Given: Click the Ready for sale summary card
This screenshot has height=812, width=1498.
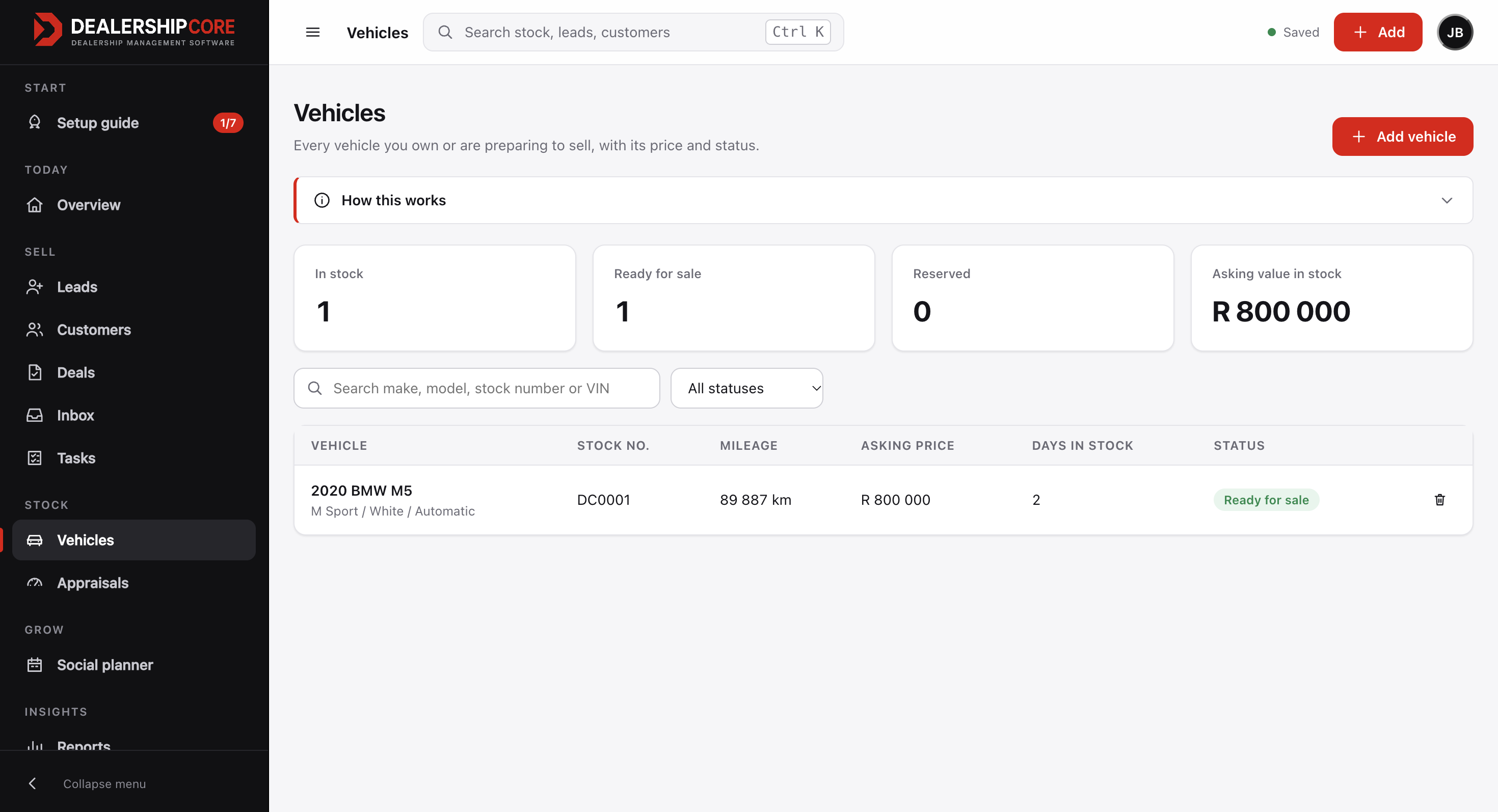Looking at the screenshot, I should tap(734, 298).
